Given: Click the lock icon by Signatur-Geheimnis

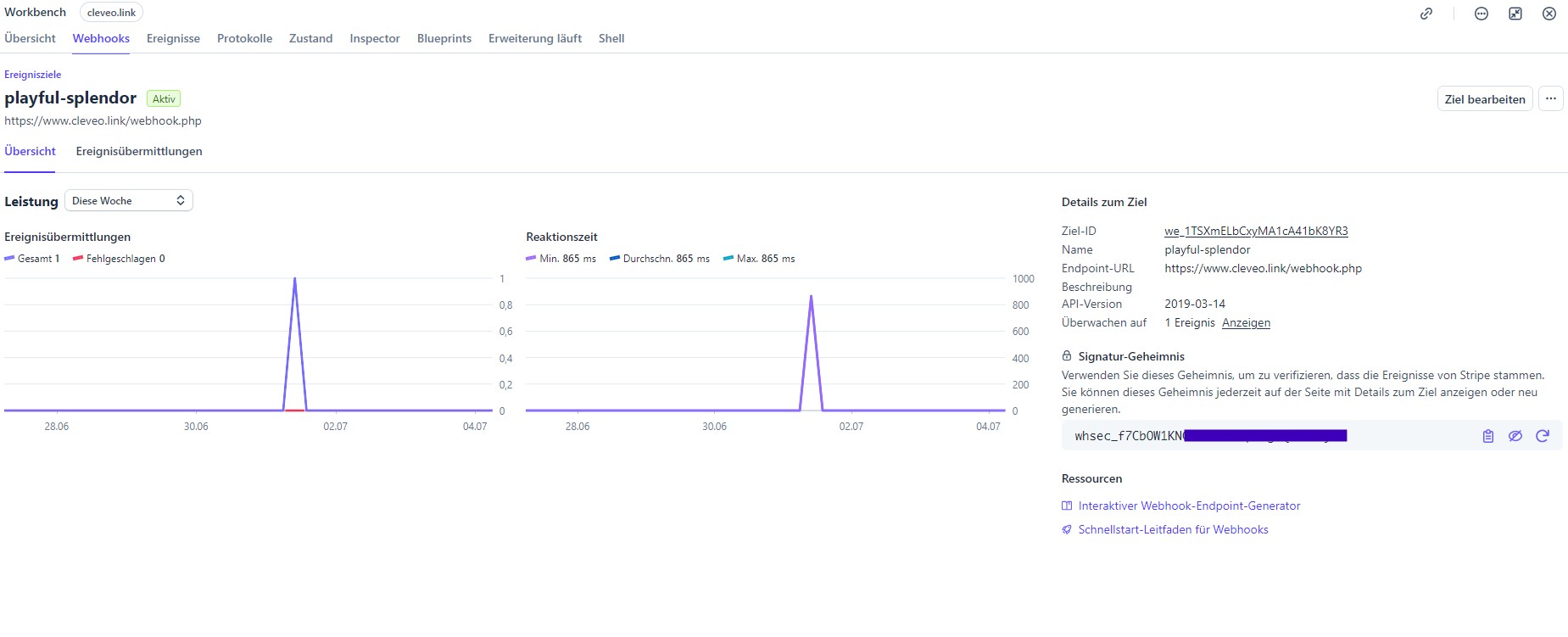Looking at the screenshot, I should [x=1067, y=356].
